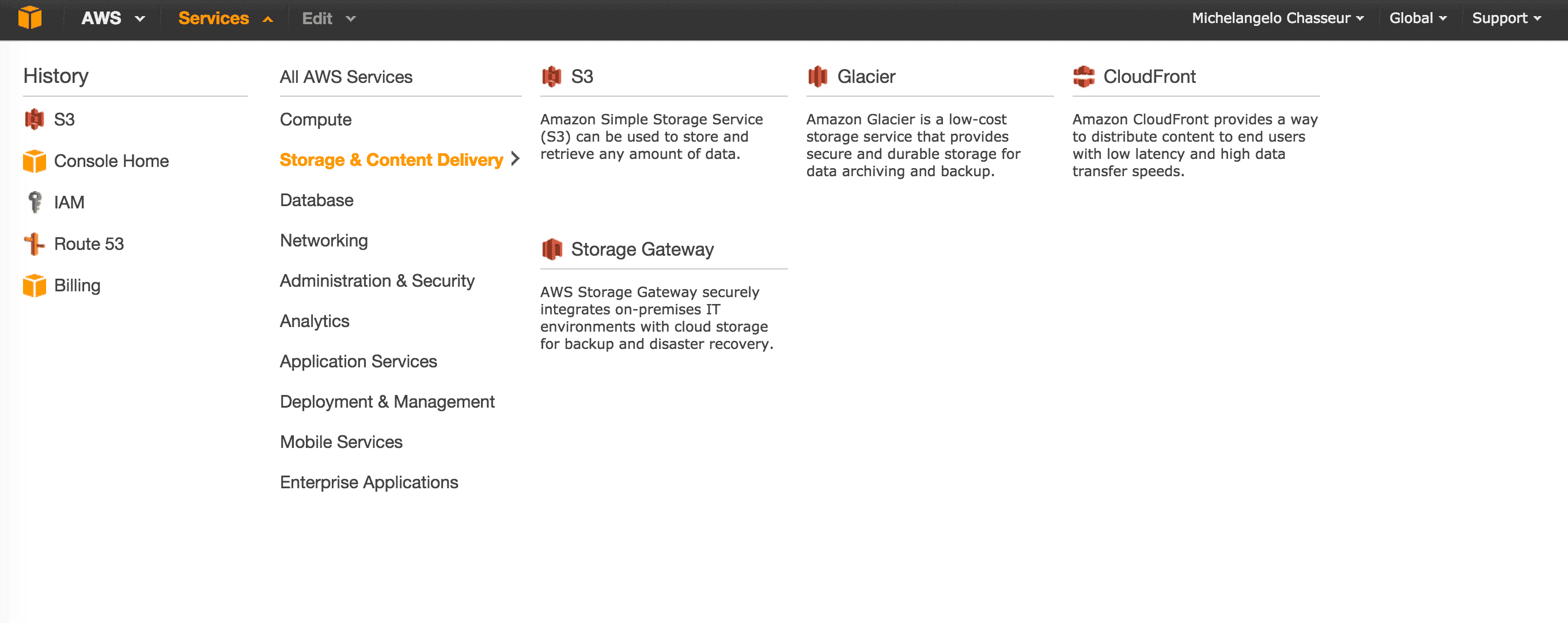Open the Support dropdown menu
Screen dimensions: 1568x623
[1506, 18]
